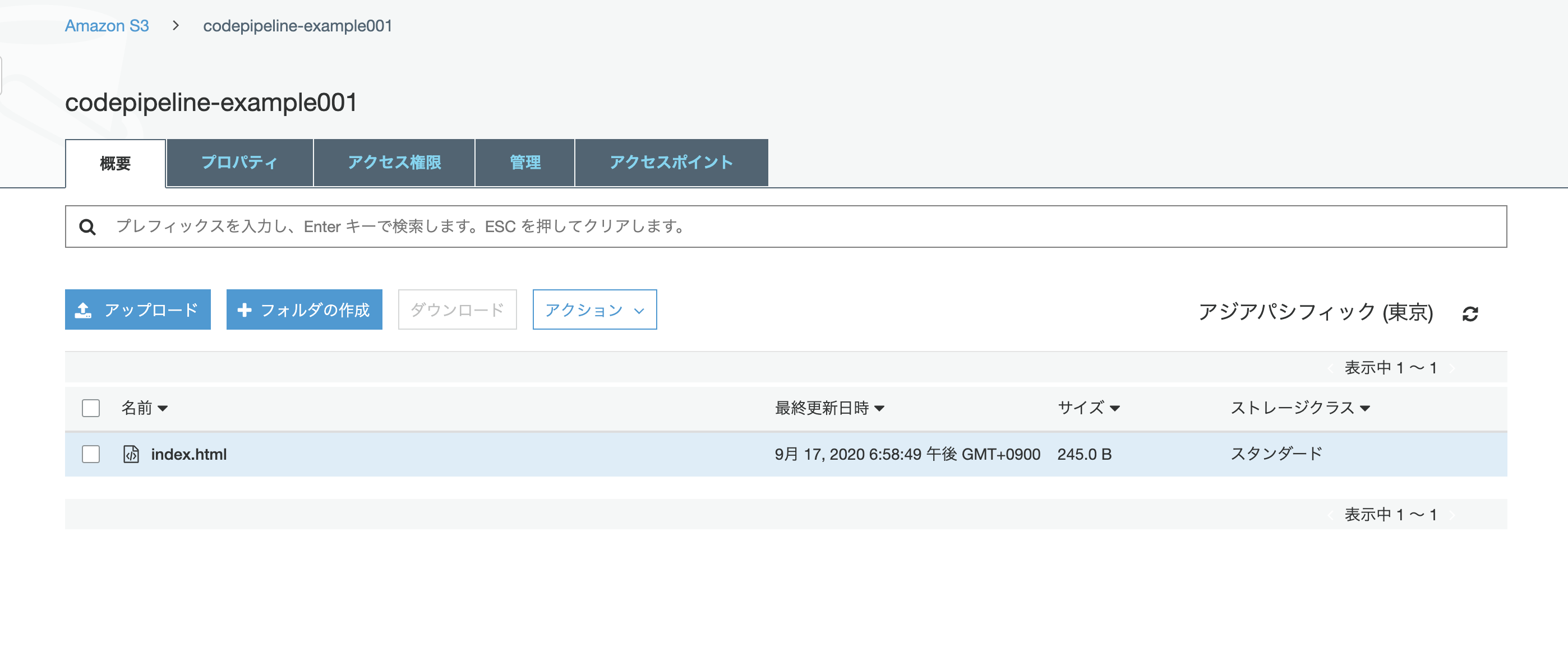
Task: Expand the アクション dropdown menu
Action: point(594,310)
